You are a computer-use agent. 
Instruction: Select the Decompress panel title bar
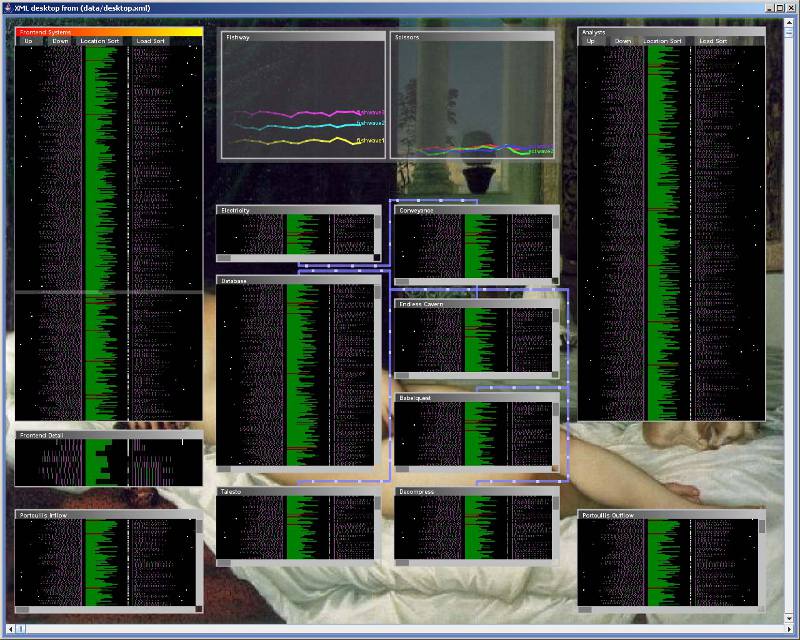click(477, 492)
